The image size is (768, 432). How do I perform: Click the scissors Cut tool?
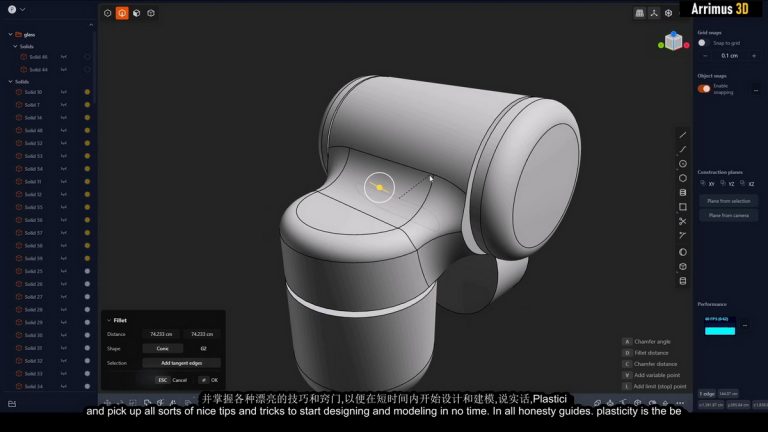[x=683, y=221]
